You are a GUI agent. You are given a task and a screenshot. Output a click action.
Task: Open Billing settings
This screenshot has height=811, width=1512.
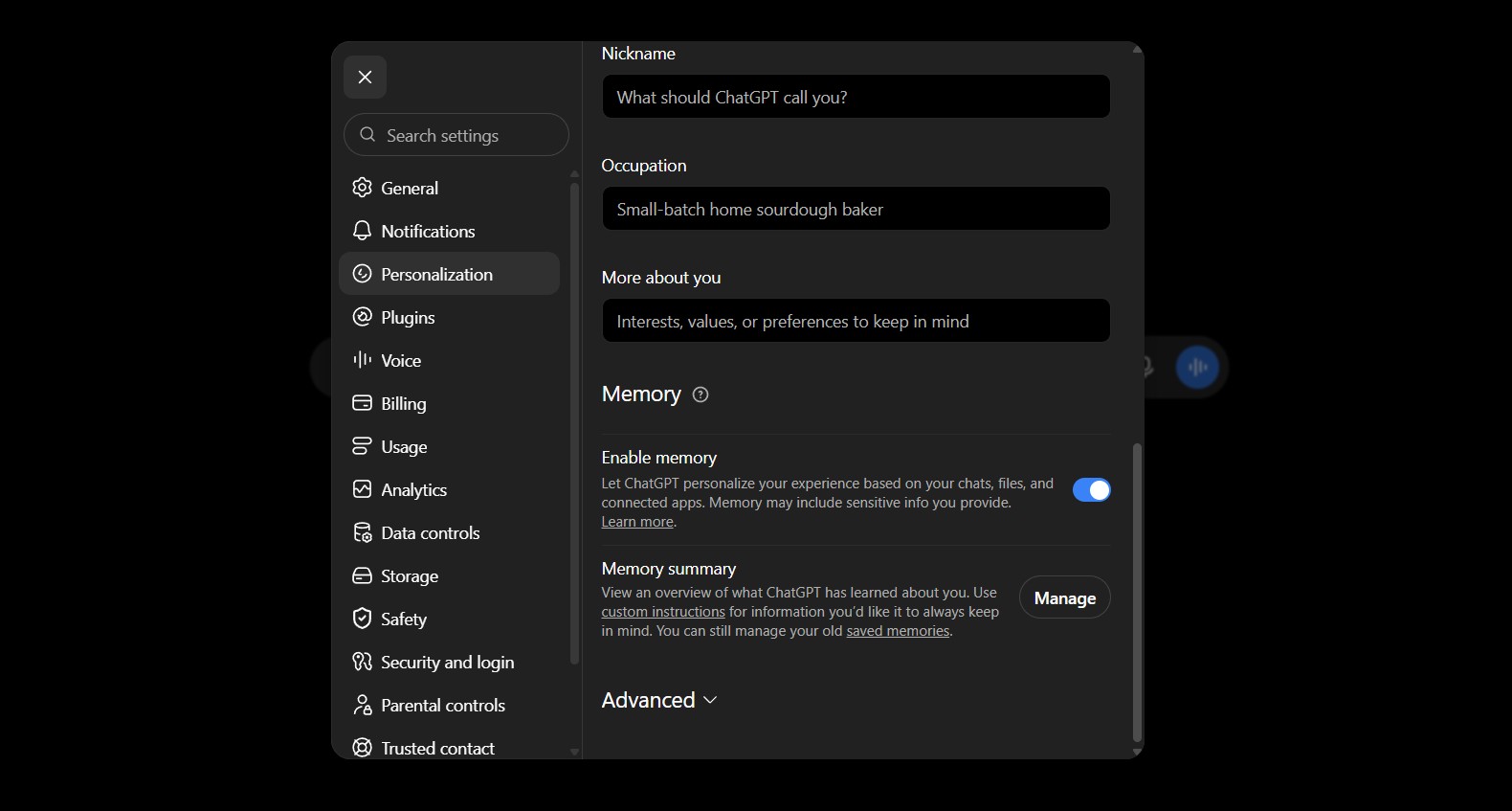(x=449, y=403)
